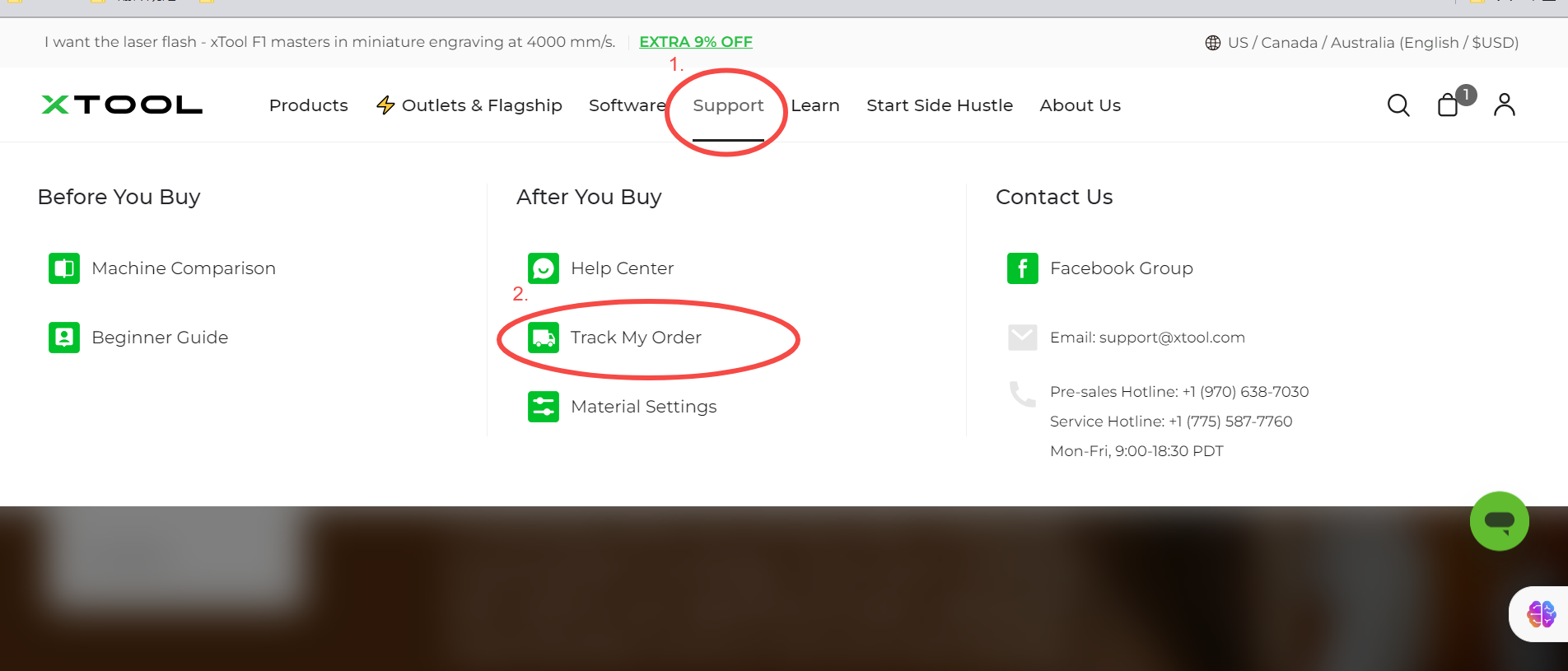
Task: Click the colorful brain assistant icon
Action: [1541, 614]
